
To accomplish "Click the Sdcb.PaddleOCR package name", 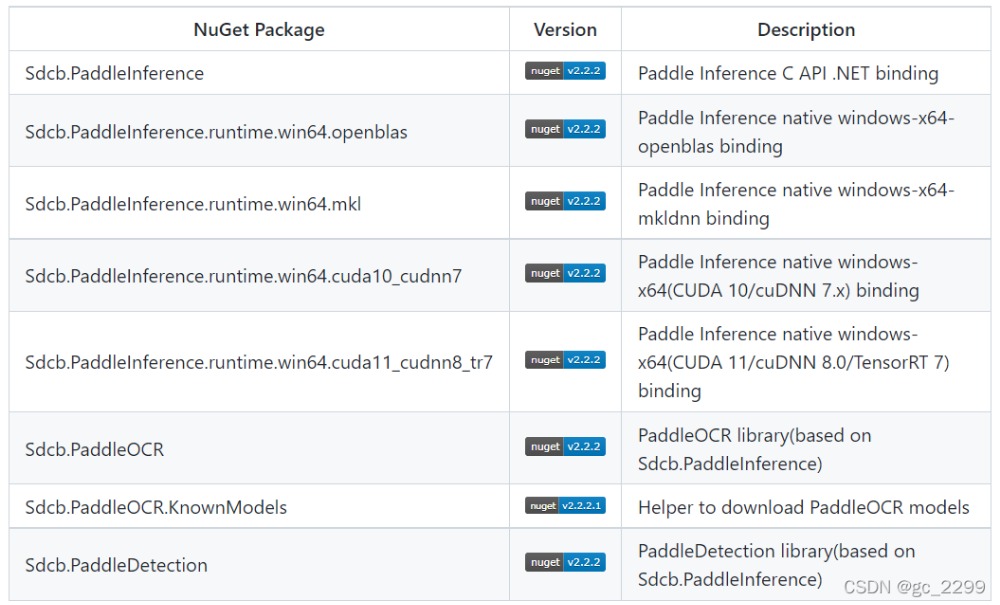I will pyautogui.click(x=94, y=449).
